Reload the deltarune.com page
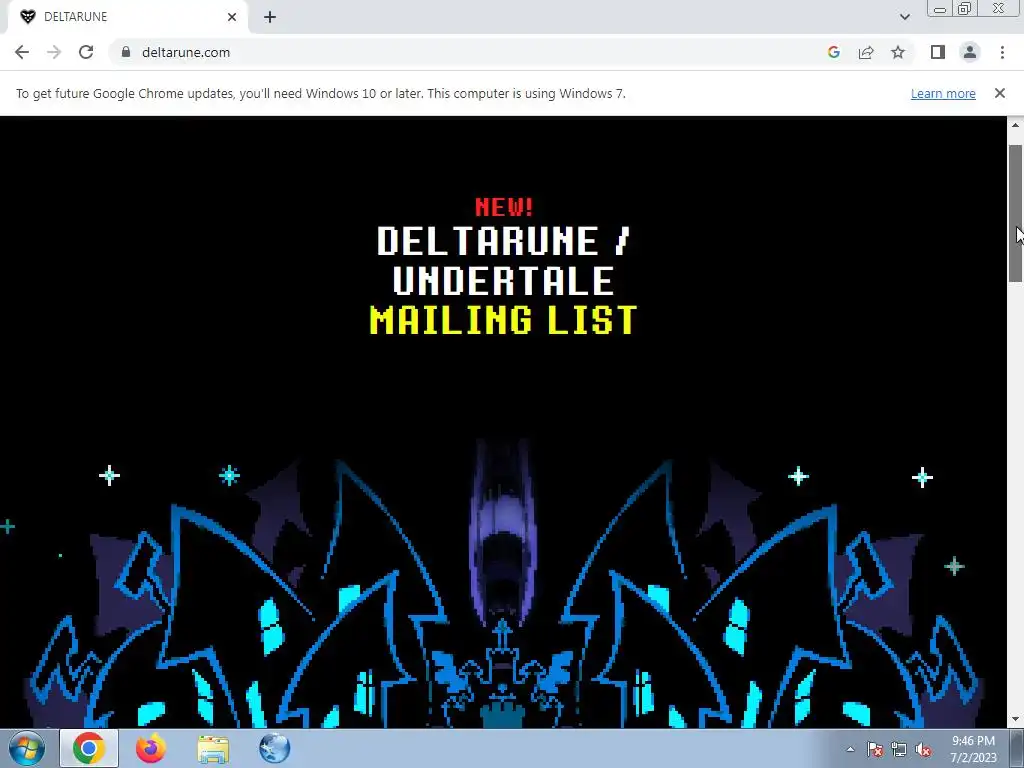1024x768 pixels. pyautogui.click(x=86, y=52)
